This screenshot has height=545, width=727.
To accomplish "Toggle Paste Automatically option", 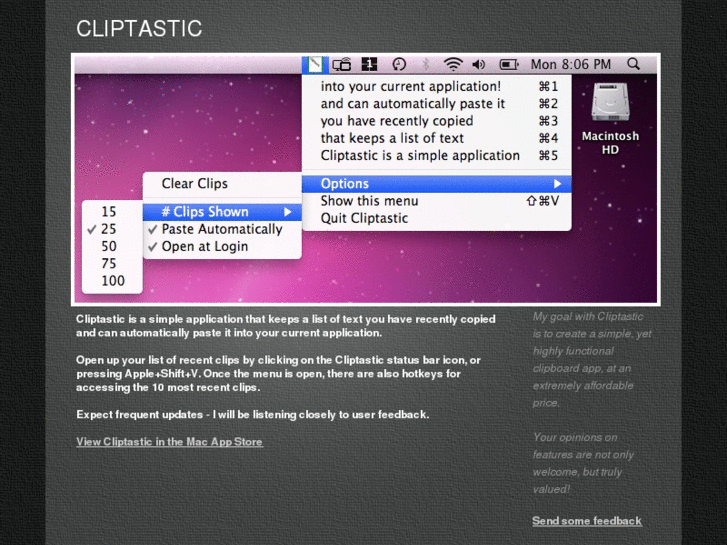I will click(x=222, y=229).
